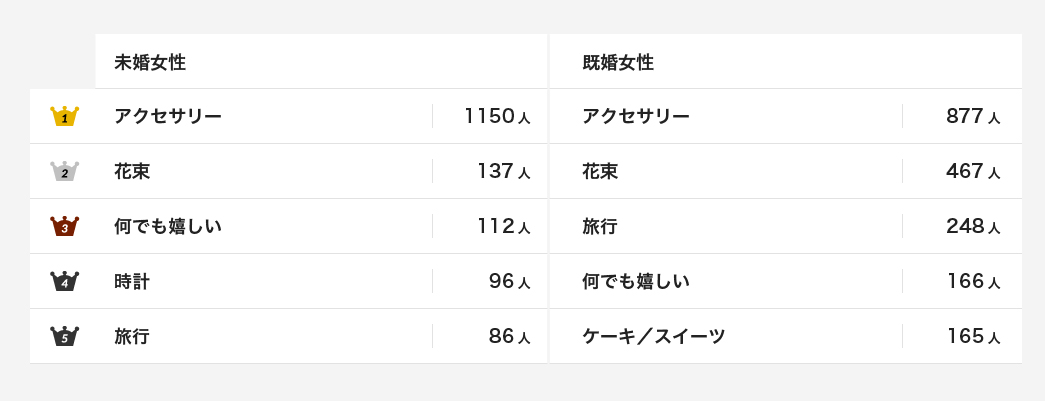
Task: Click 花束 under 既婚女性
Action: tap(600, 171)
